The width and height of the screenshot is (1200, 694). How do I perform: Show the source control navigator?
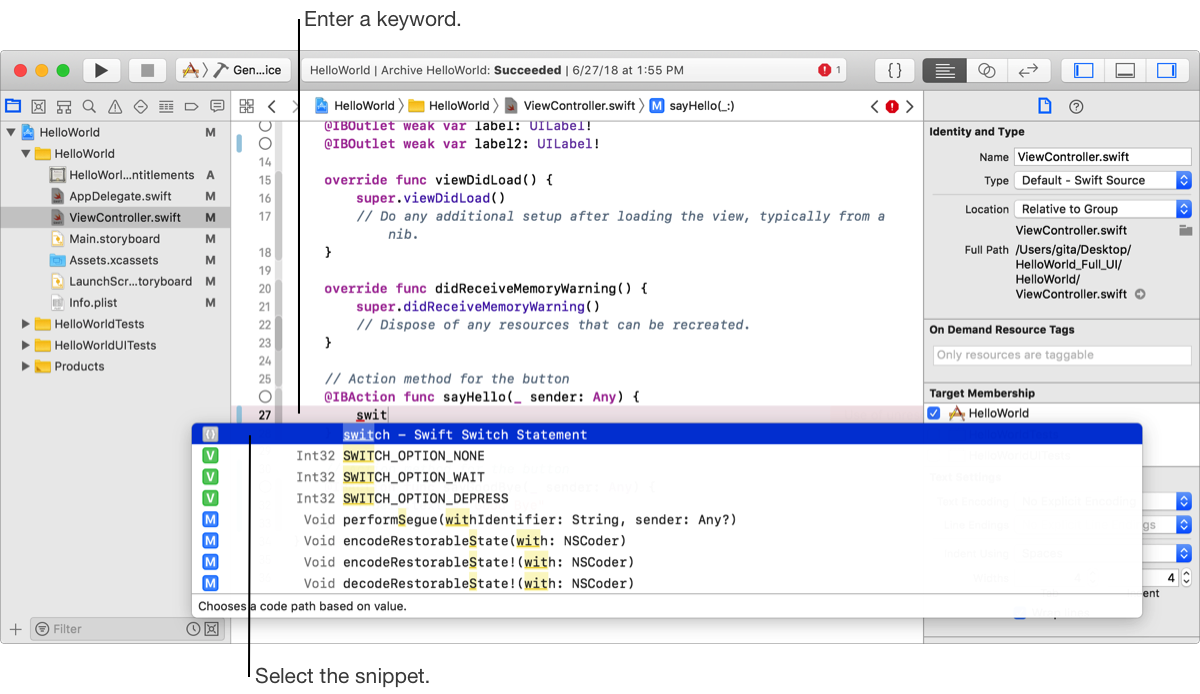point(38,106)
